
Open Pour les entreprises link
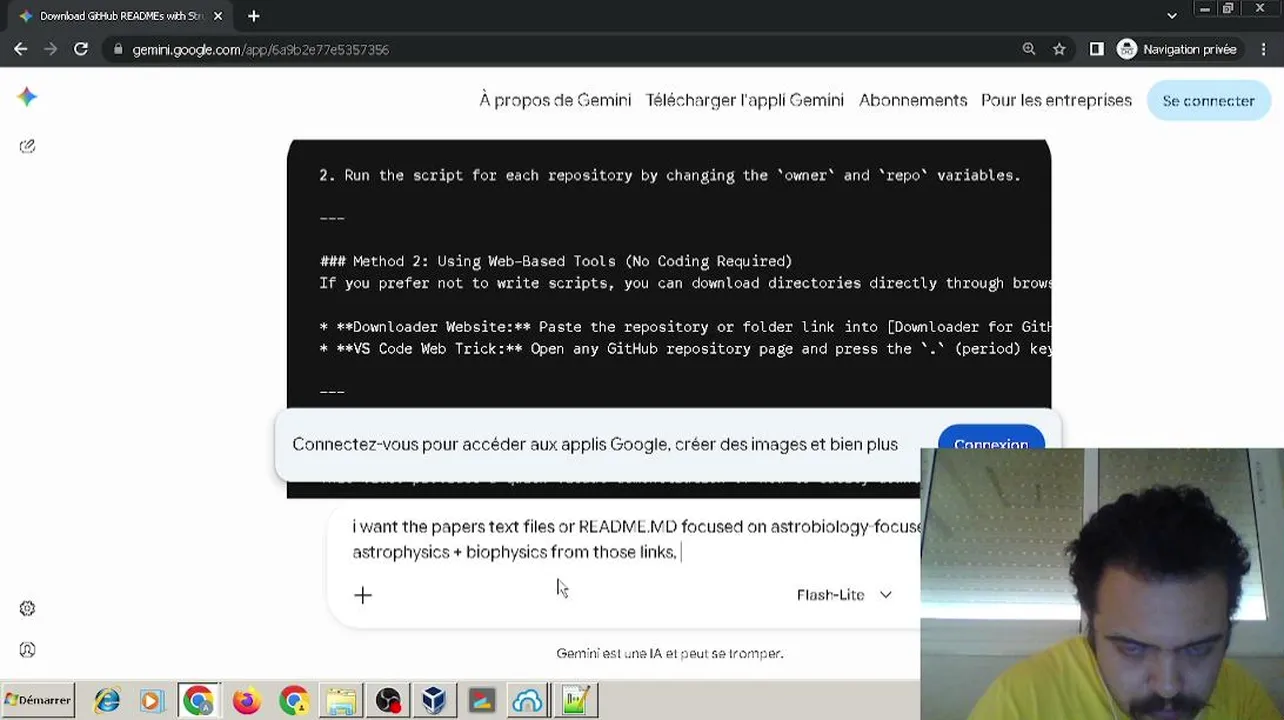tap(1056, 100)
